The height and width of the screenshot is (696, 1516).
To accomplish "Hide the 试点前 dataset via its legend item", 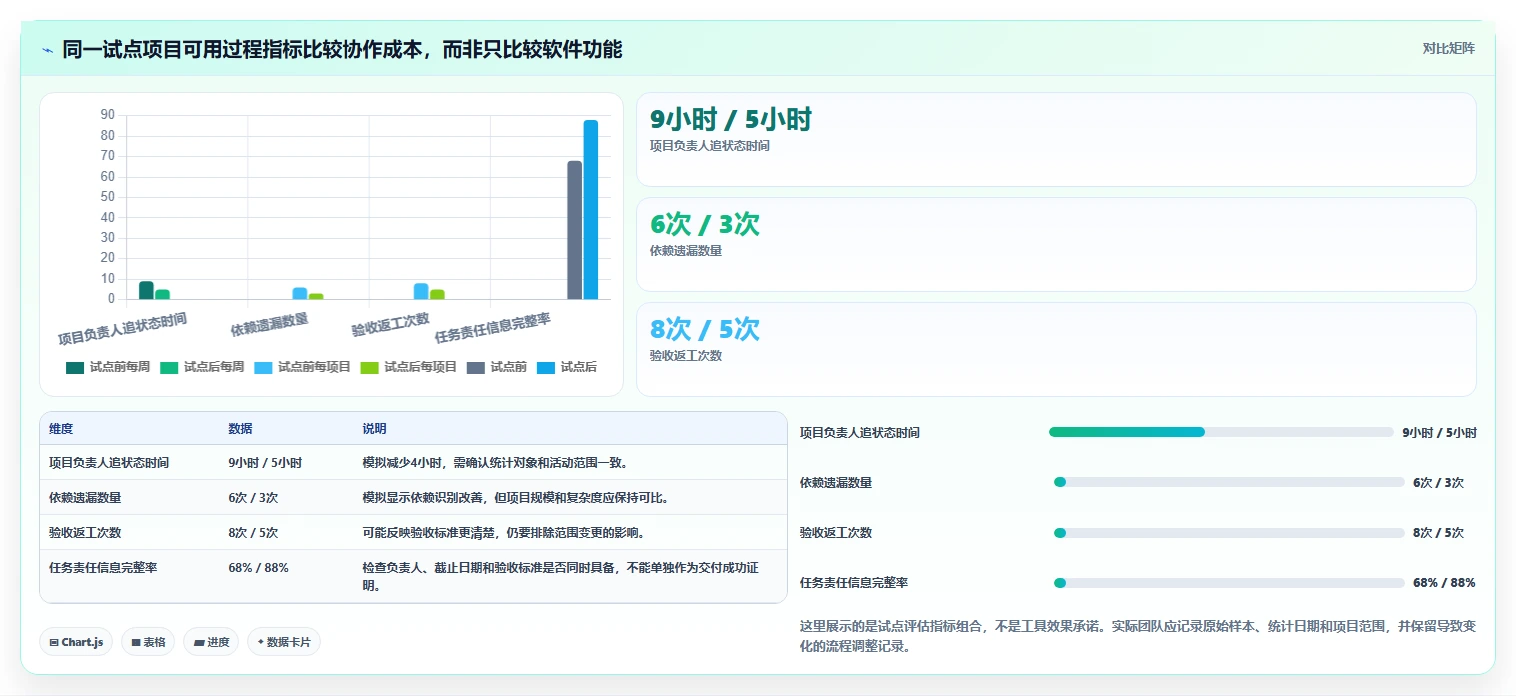I will click(x=496, y=367).
